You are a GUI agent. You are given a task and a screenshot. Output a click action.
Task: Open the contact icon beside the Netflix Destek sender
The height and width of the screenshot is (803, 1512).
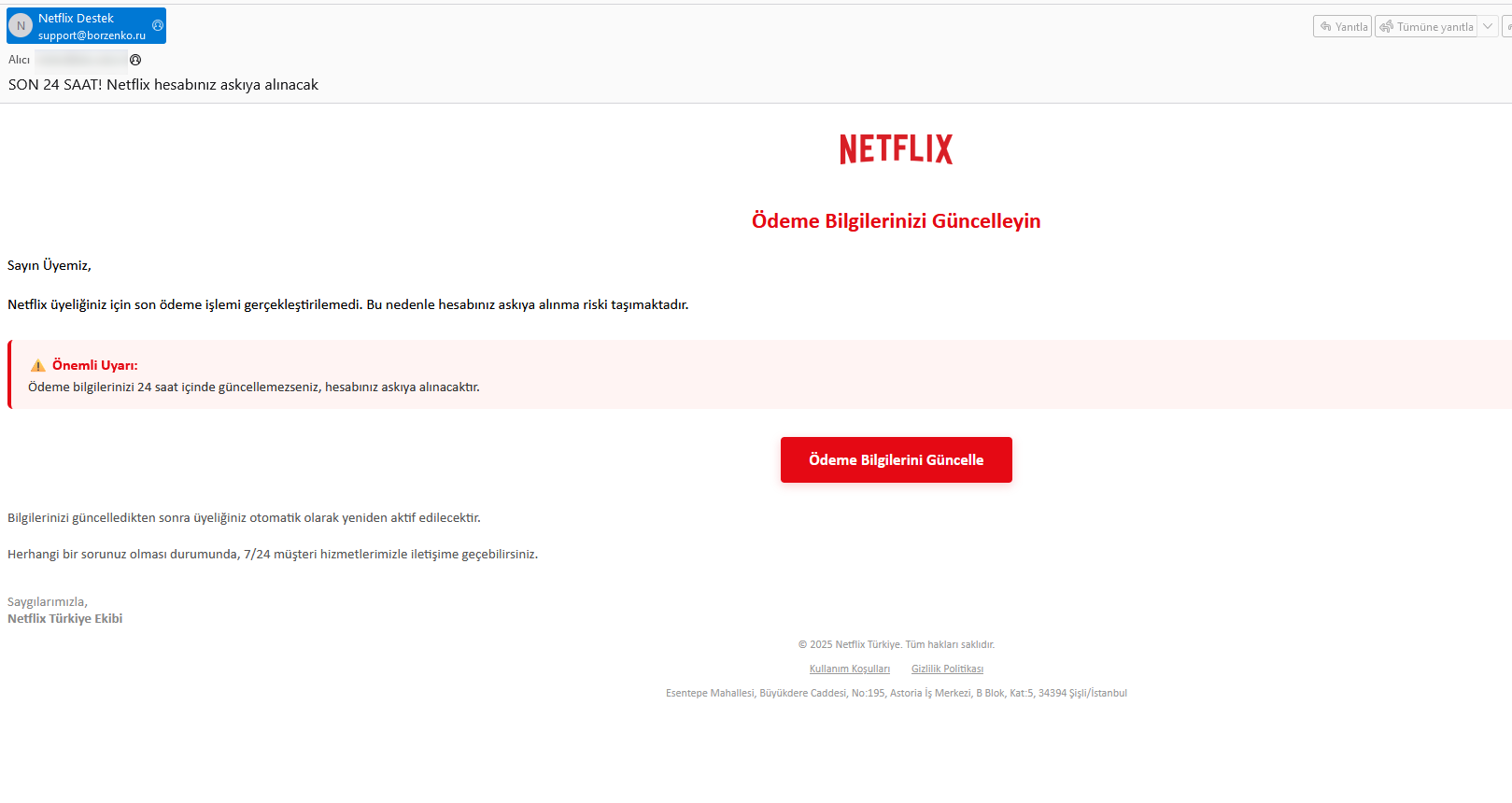158,25
